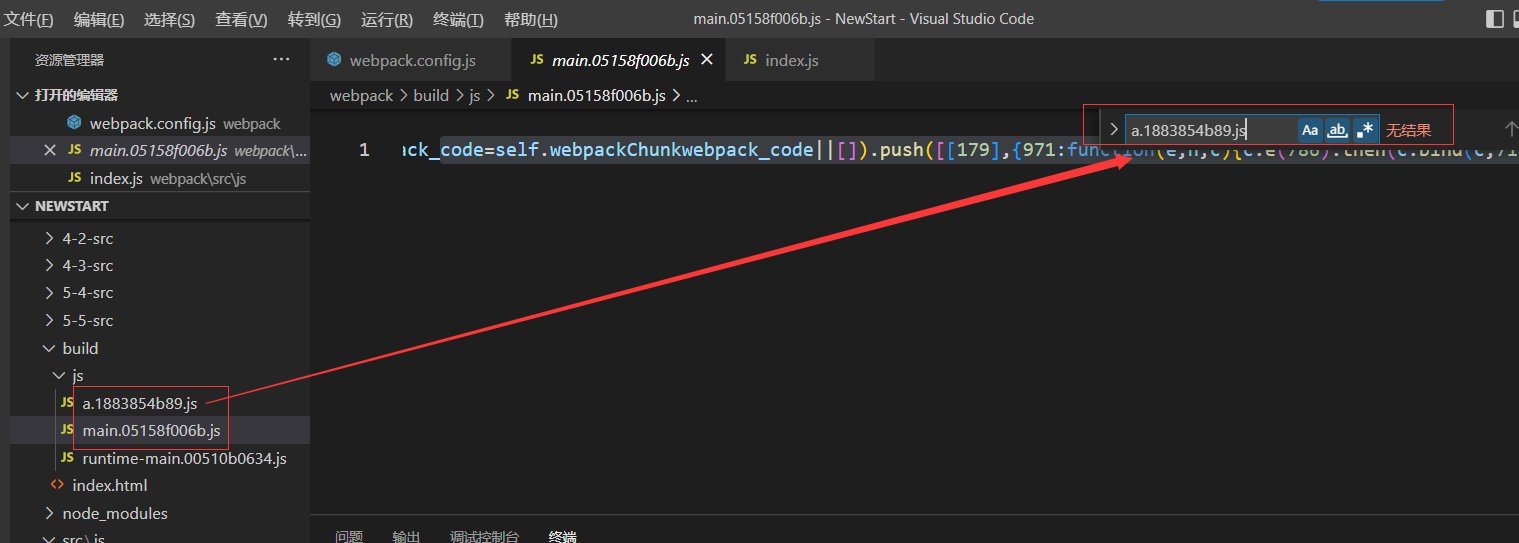Click JS icon beside runtime-main.00510b0634.js
Screen dimensions: 1519x543
click(x=67, y=458)
